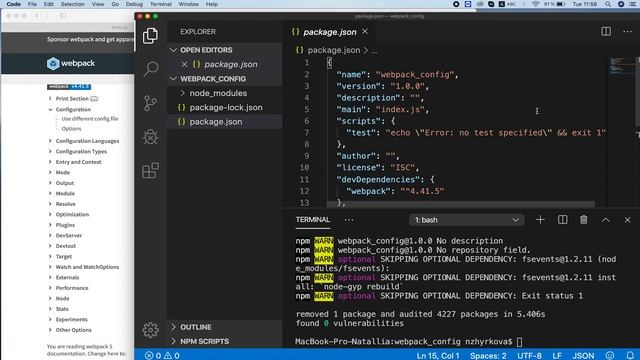
Task: Click the webpack version badge in docs
Action: [69, 87]
